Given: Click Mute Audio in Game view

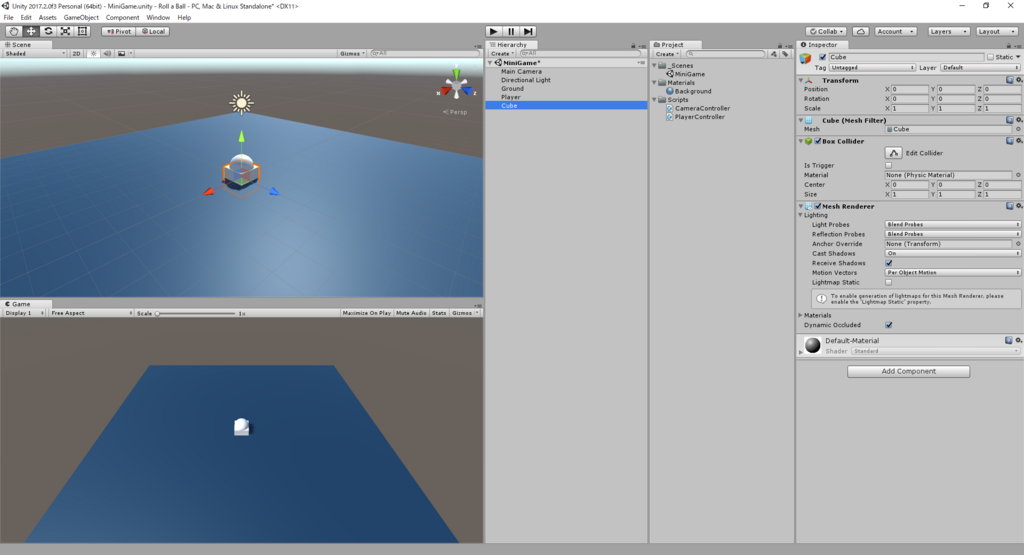Looking at the screenshot, I should click(x=411, y=313).
